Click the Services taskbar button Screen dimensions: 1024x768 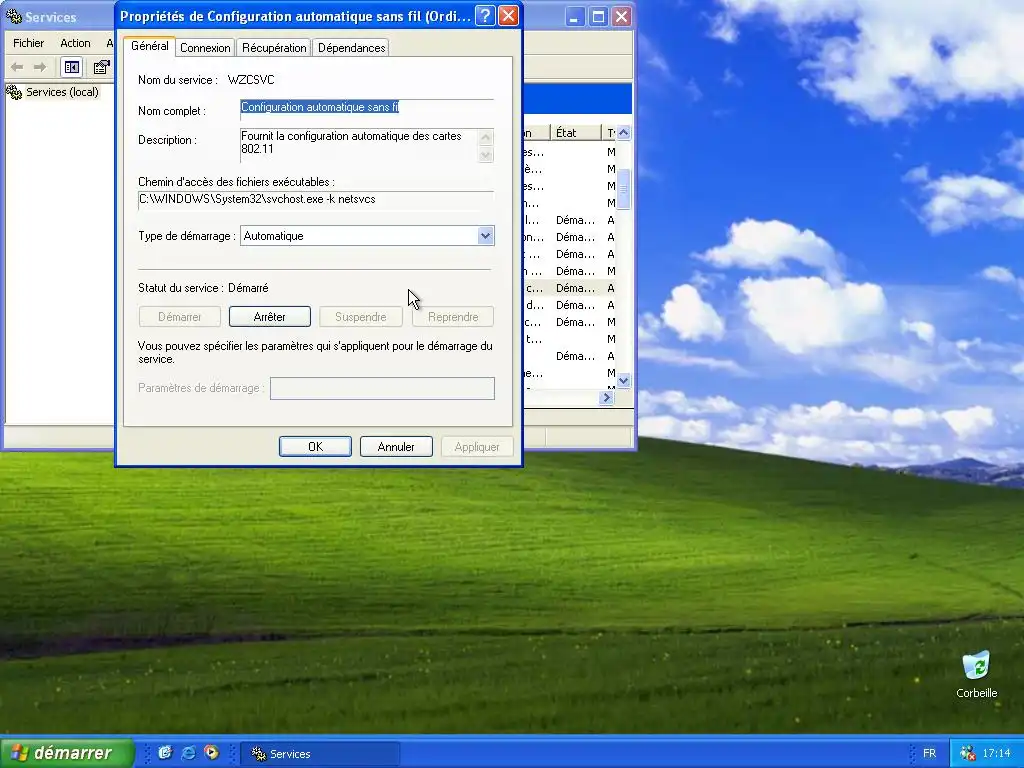click(320, 754)
